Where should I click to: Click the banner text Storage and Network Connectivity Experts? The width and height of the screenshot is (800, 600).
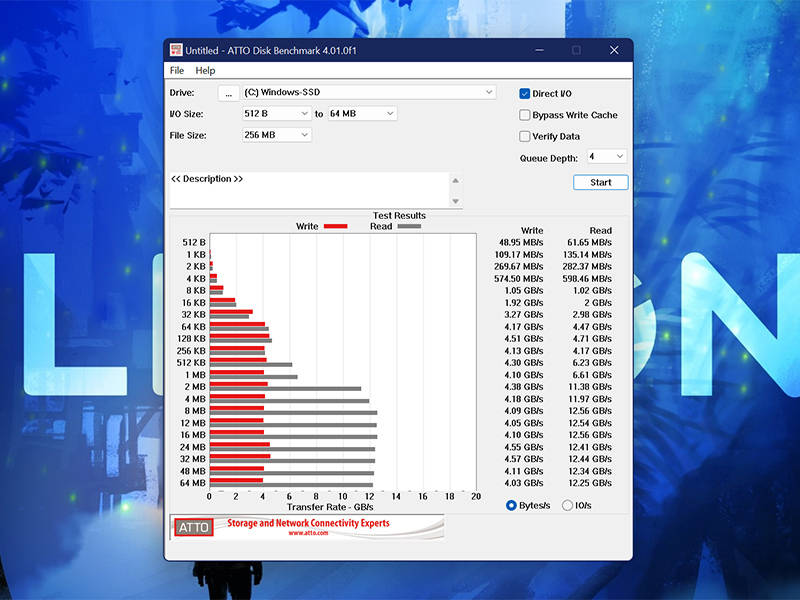308,523
